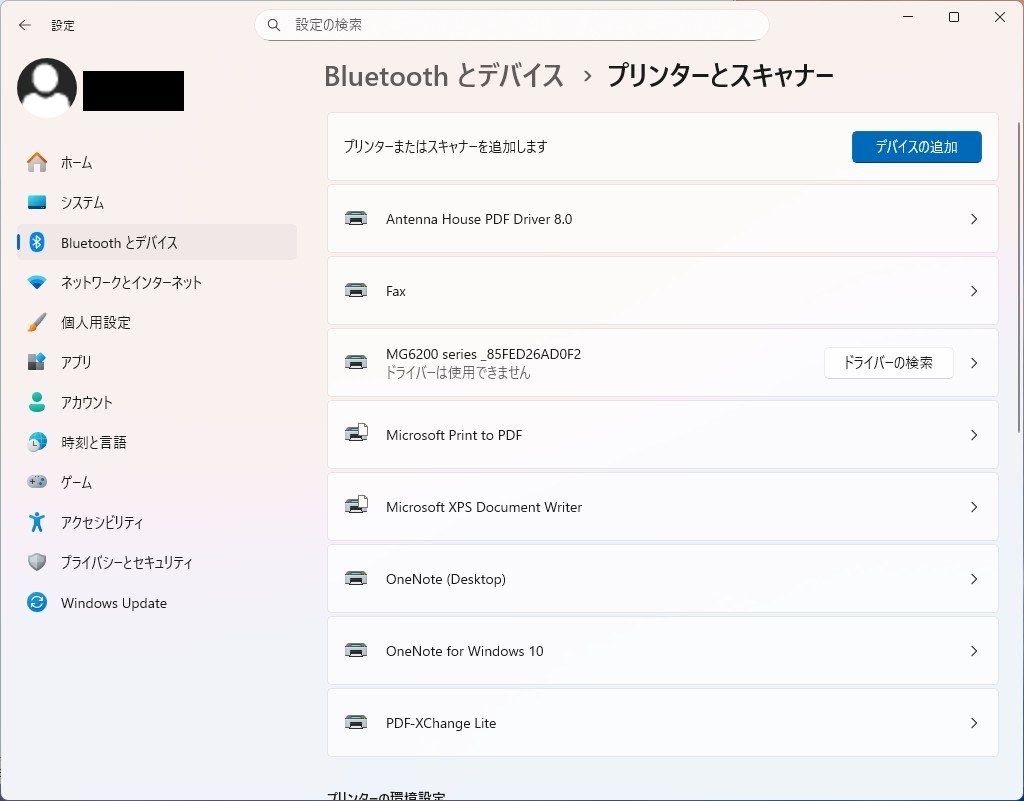This screenshot has width=1024, height=801.
Task: Click the Windows Update sync icon
Action: 37,602
